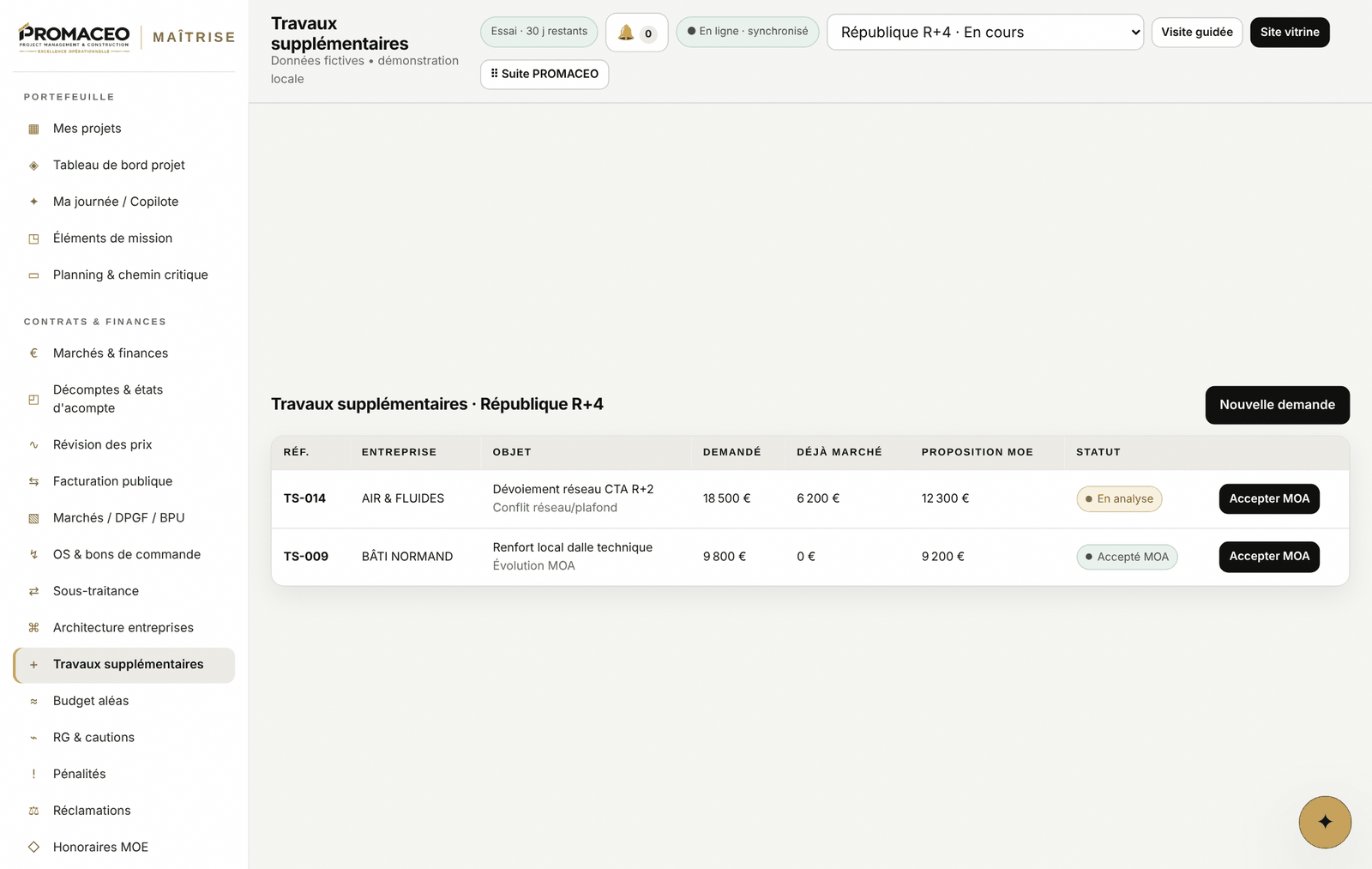The width and height of the screenshot is (1372, 869).
Task: Click the Sous-traitance swap icon
Action: [x=34, y=591]
